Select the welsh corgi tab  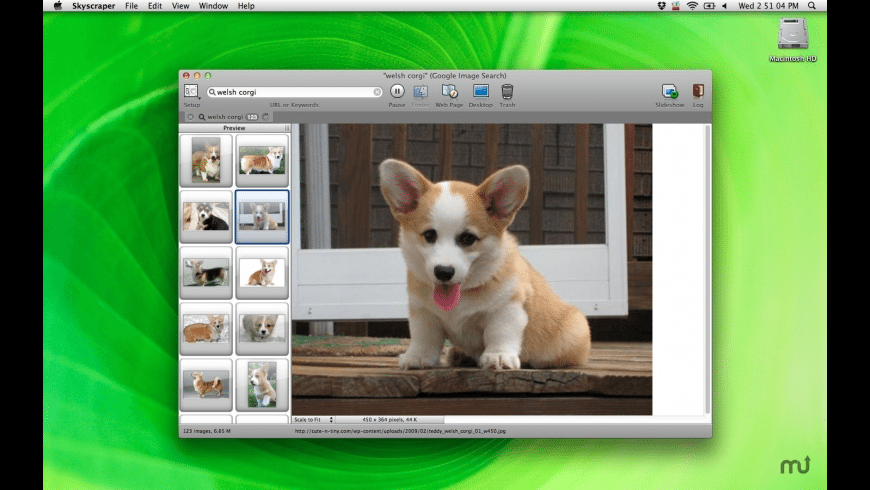pos(225,117)
